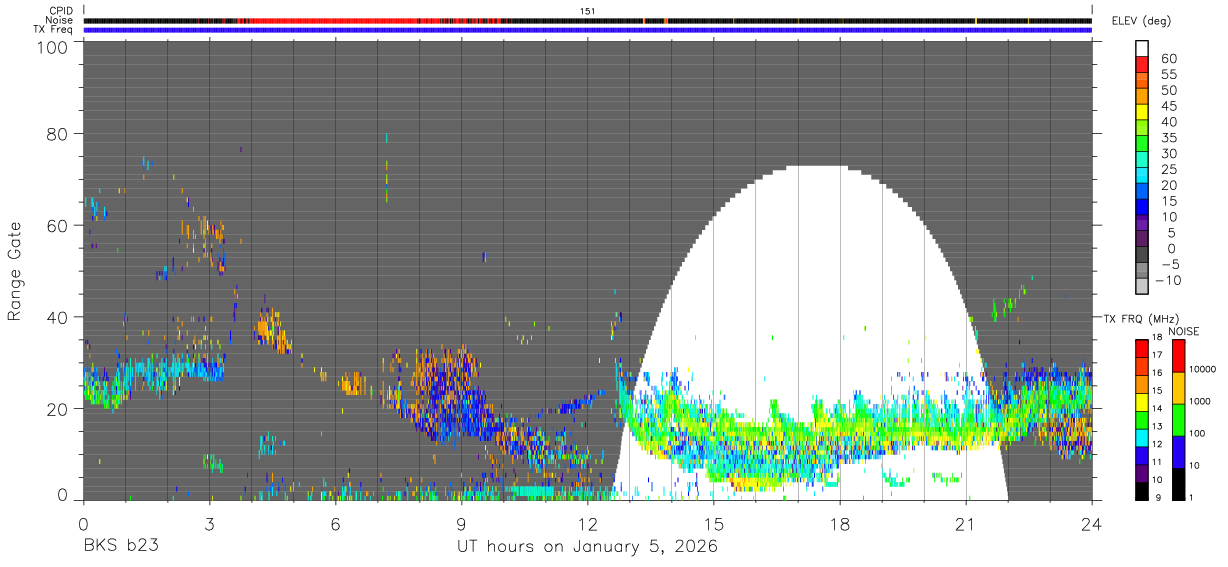
Task: Click the TX frequency legend label 18
Action: pyautogui.click(x=1156, y=338)
